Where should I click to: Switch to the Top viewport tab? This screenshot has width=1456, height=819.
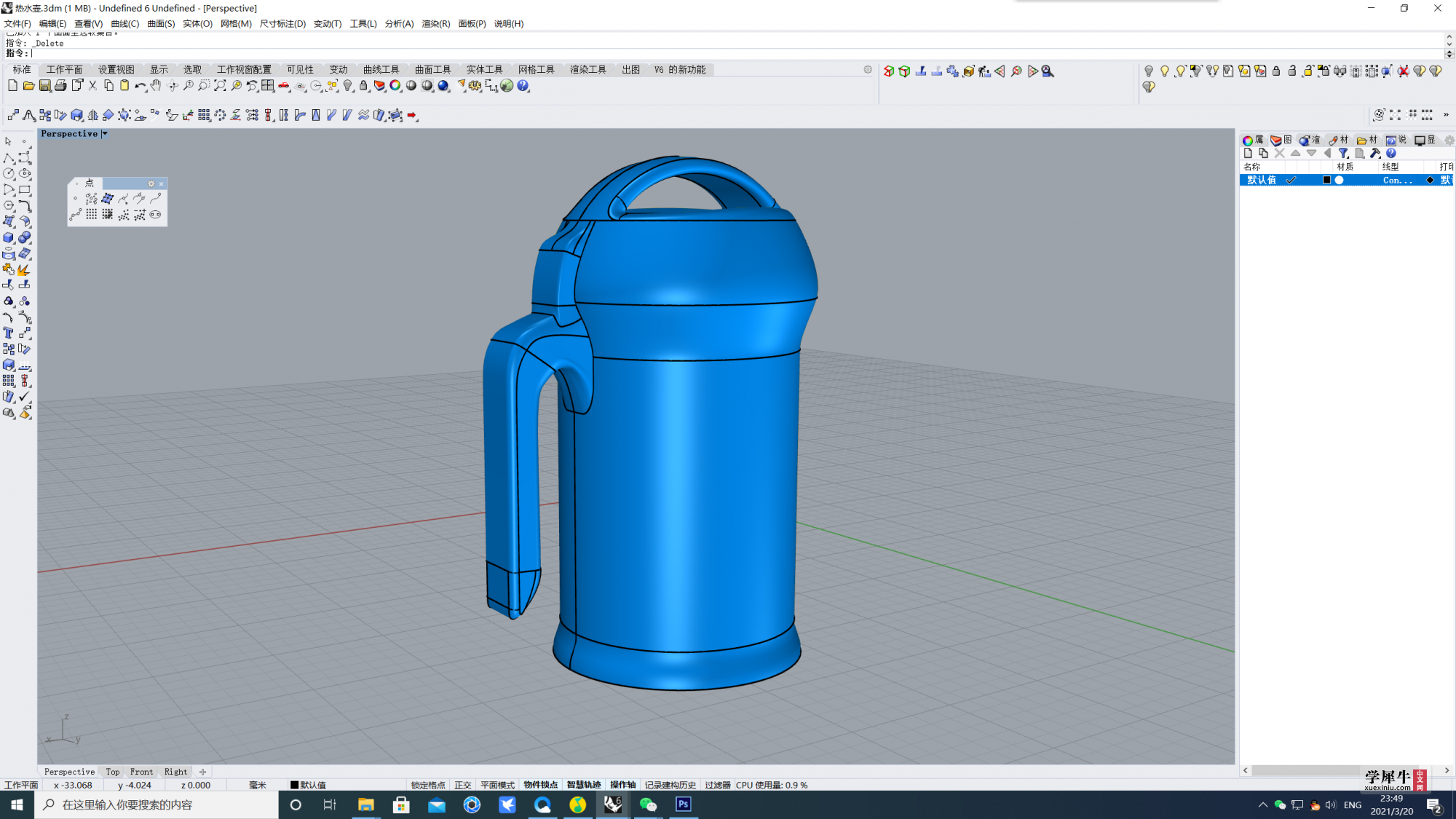(112, 772)
